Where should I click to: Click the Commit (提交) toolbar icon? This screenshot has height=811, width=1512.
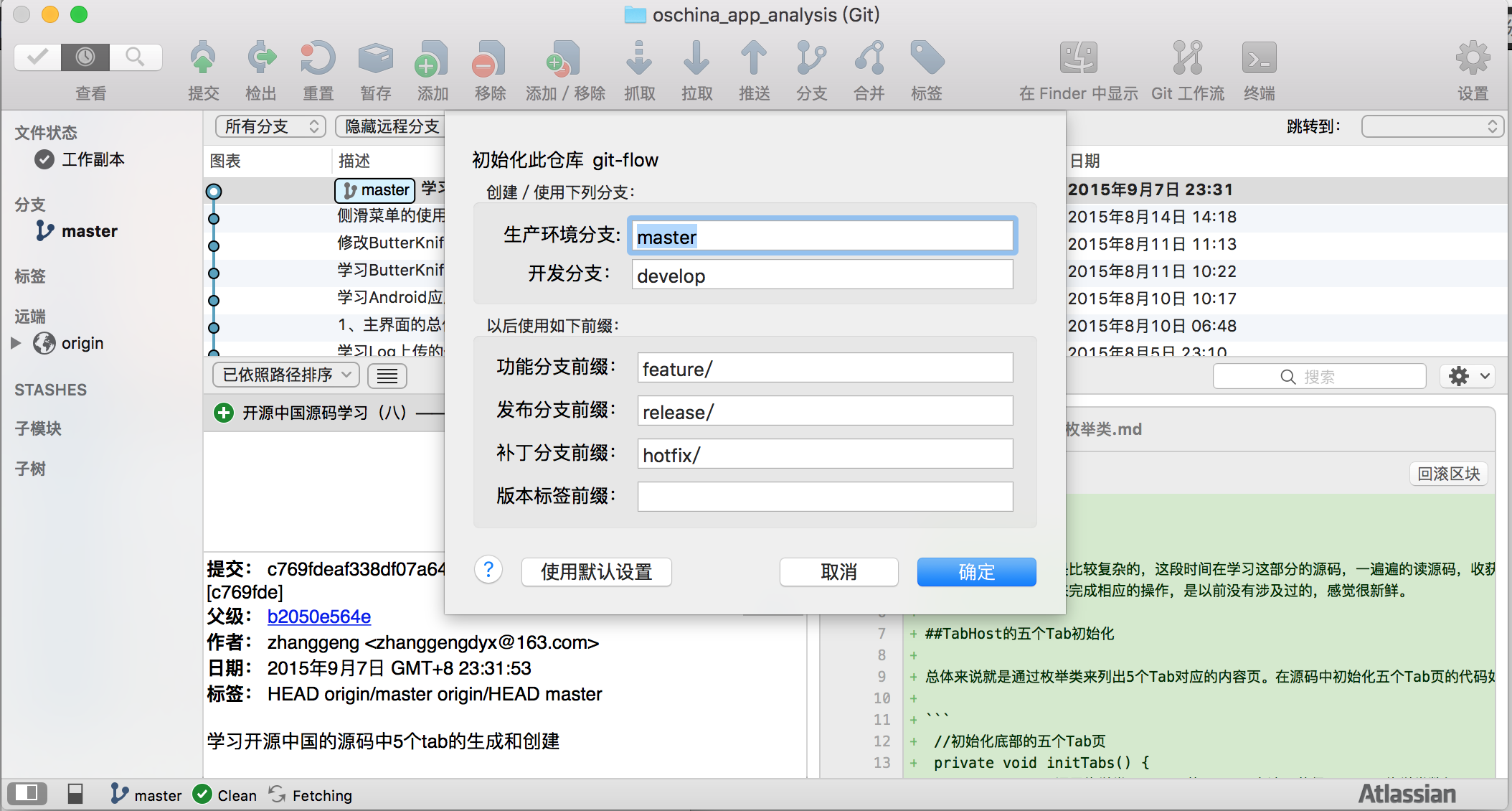pyautogui.click(x=203, y=59)
